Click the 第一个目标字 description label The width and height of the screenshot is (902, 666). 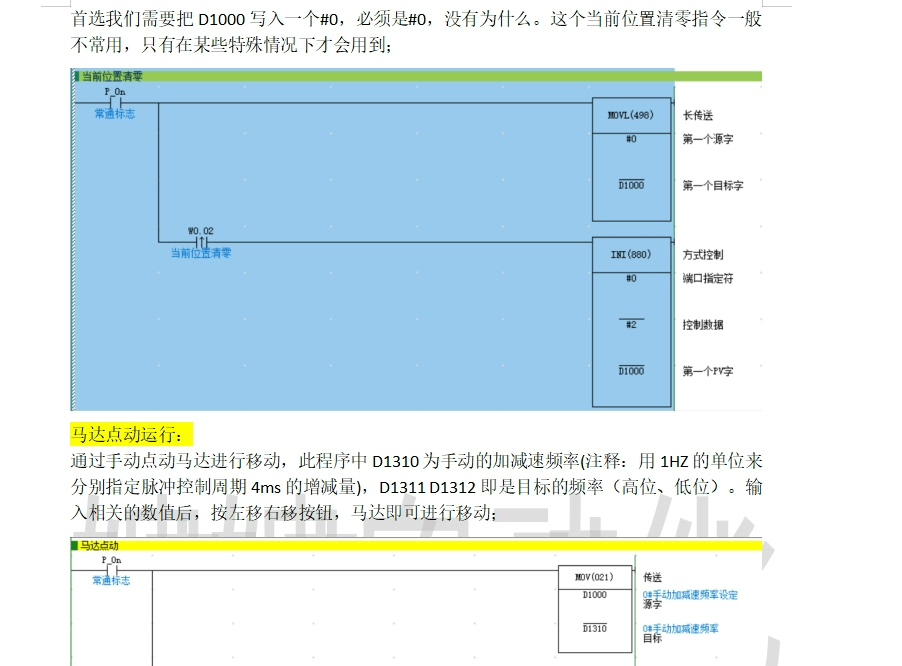tap(713, 186)
